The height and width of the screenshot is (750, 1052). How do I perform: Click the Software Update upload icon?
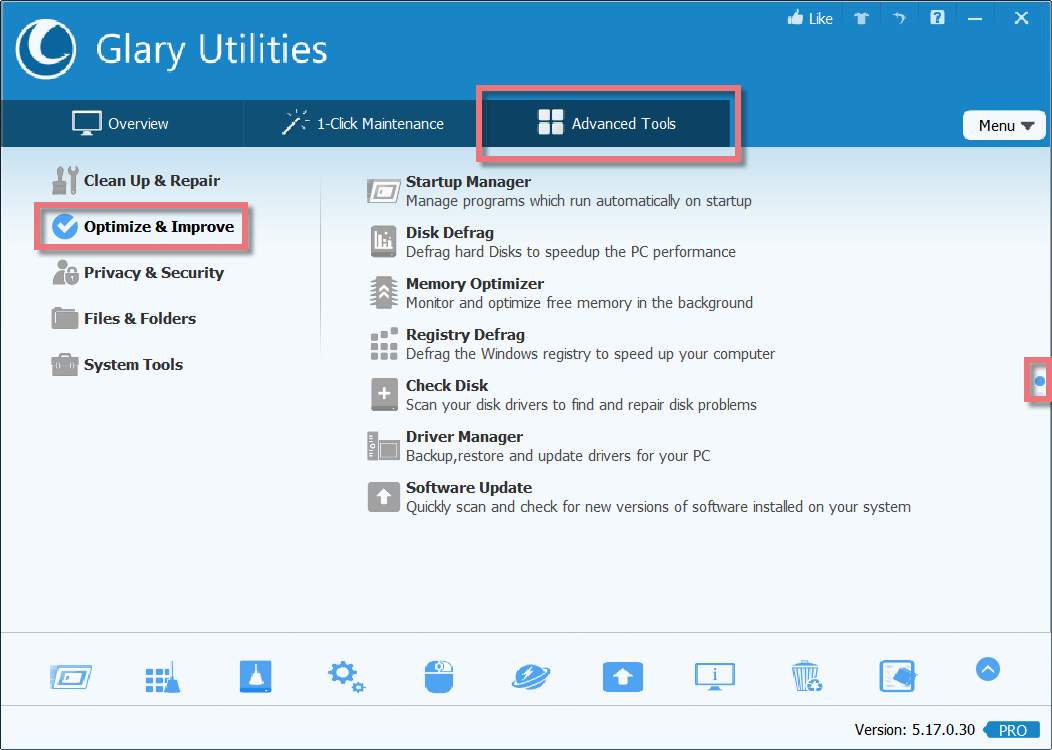coord(383,496)
